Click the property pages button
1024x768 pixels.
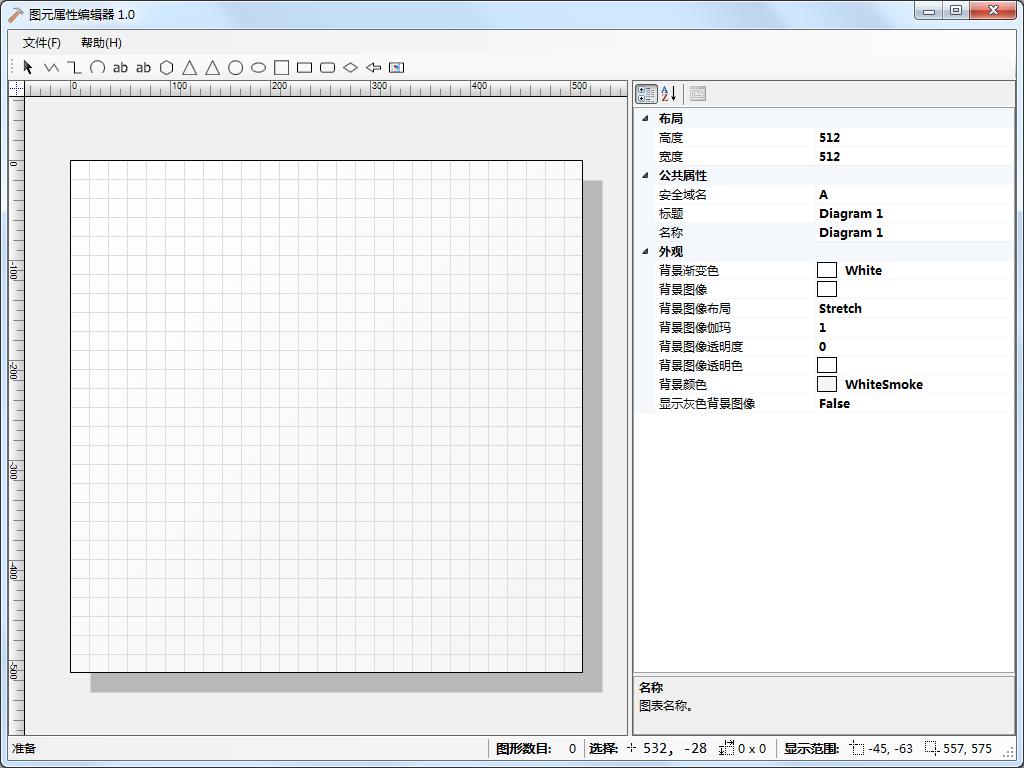(x=697, y=94)
